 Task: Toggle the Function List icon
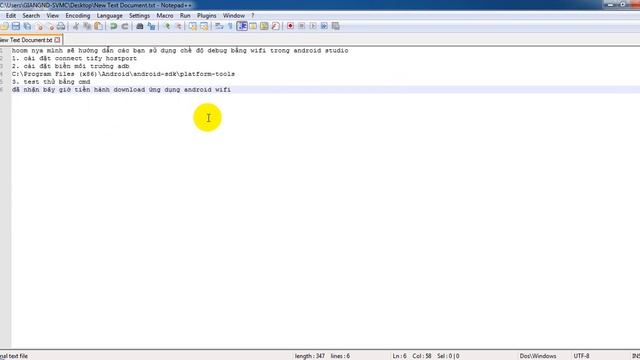point(276,26)
